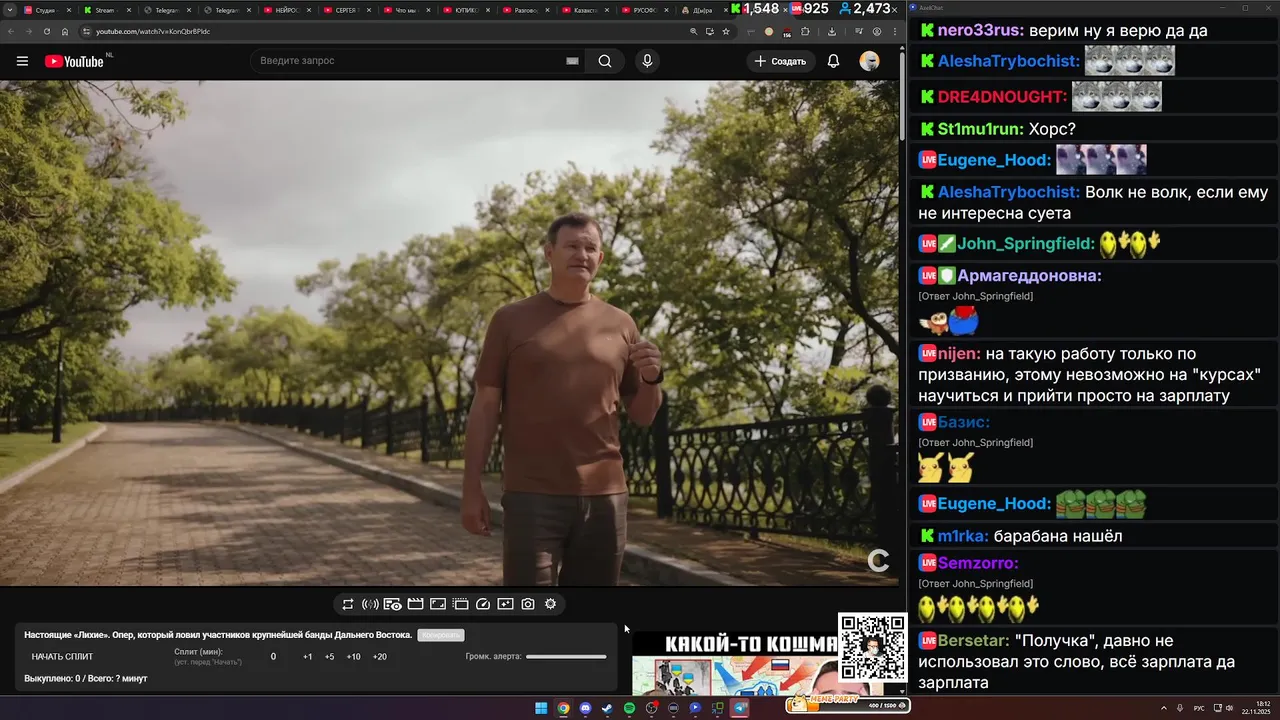The width and height of the screenshot is (1280, 720).
Task: Click chat message 'Хорс?'
Action: pos(1052,129)
